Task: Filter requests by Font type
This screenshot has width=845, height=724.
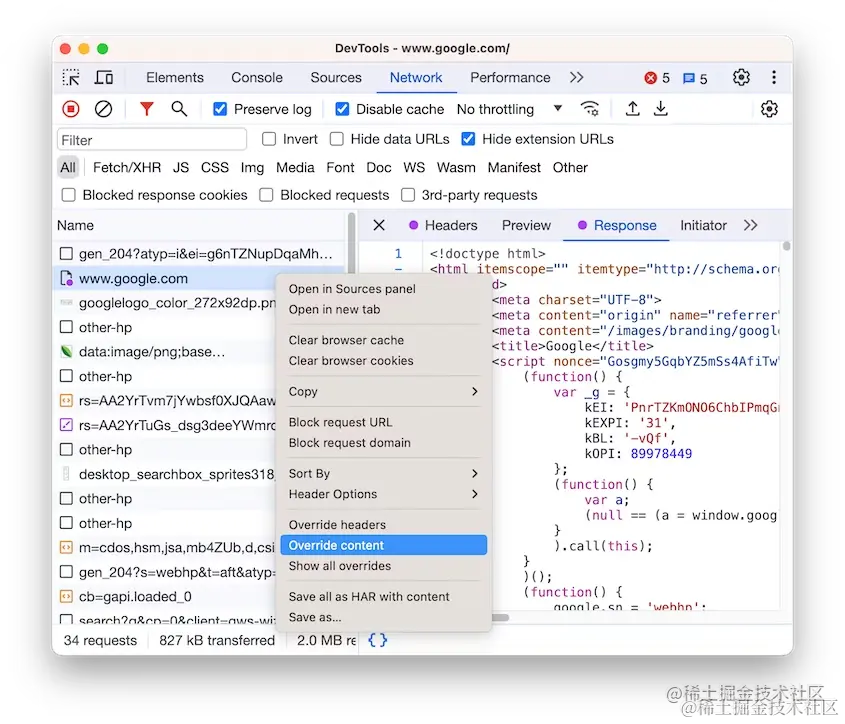Action: click(340, 168)
